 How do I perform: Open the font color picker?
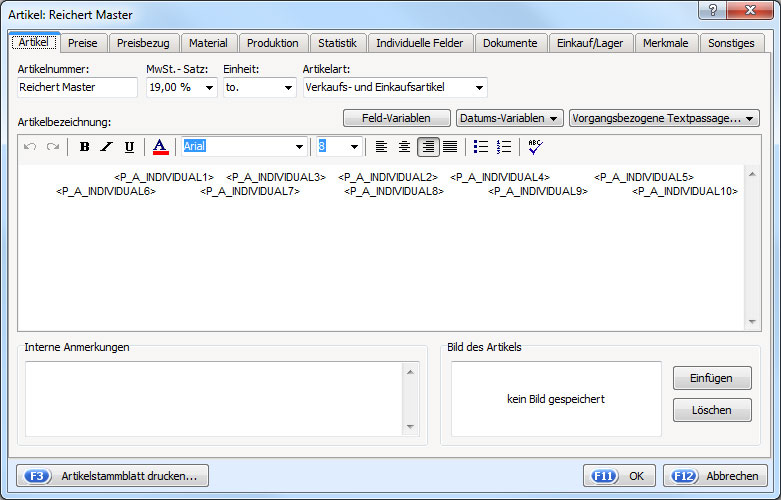[x=160, y=146]
